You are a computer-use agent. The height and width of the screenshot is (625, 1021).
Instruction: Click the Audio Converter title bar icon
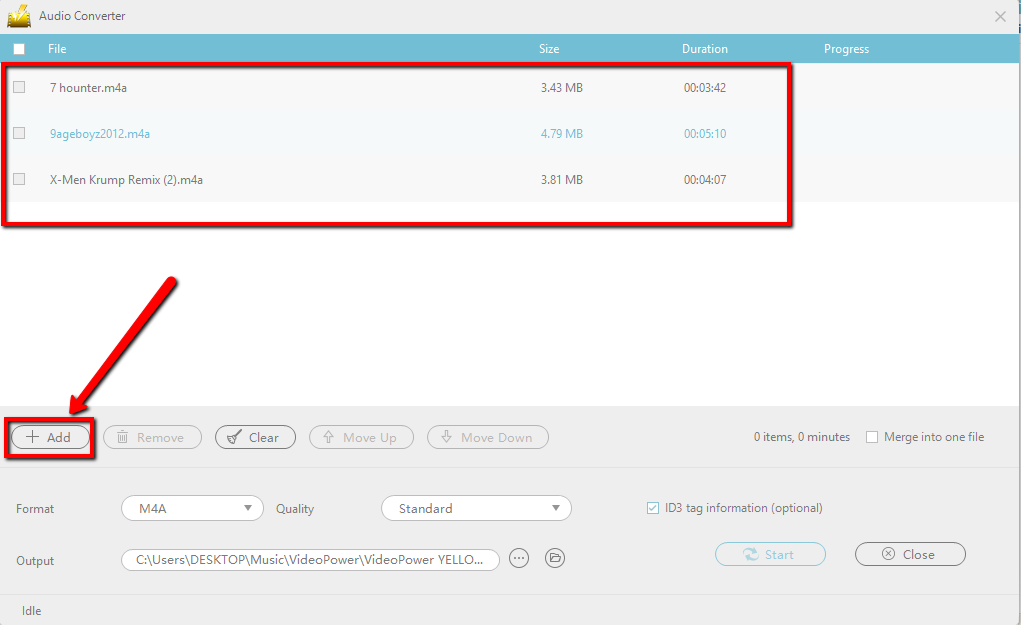[x=19, y=15]
